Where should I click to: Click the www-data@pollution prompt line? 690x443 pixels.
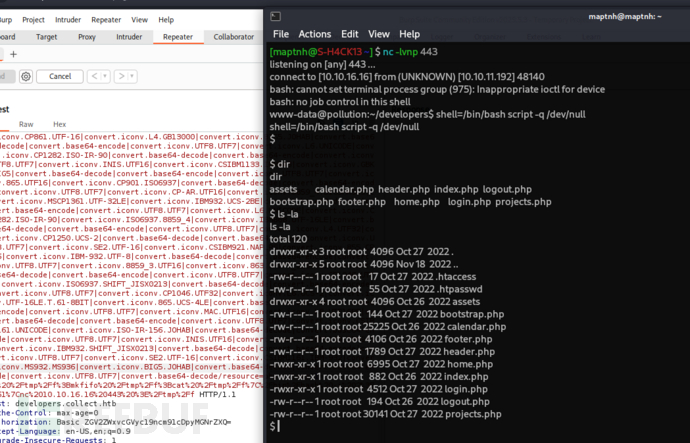[427, 114]
